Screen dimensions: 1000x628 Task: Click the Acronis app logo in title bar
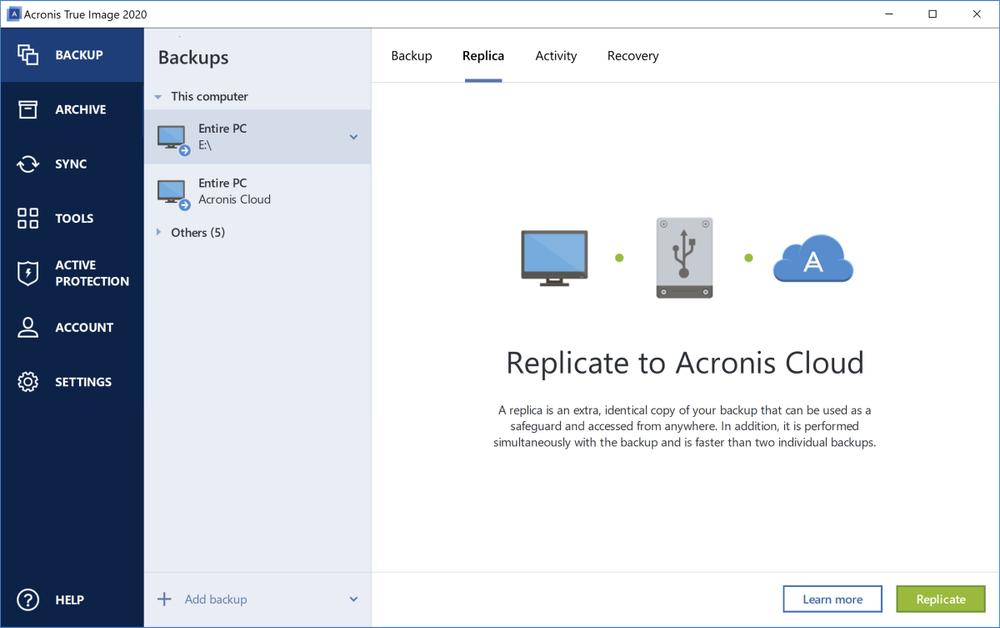[x=14, y=14]
